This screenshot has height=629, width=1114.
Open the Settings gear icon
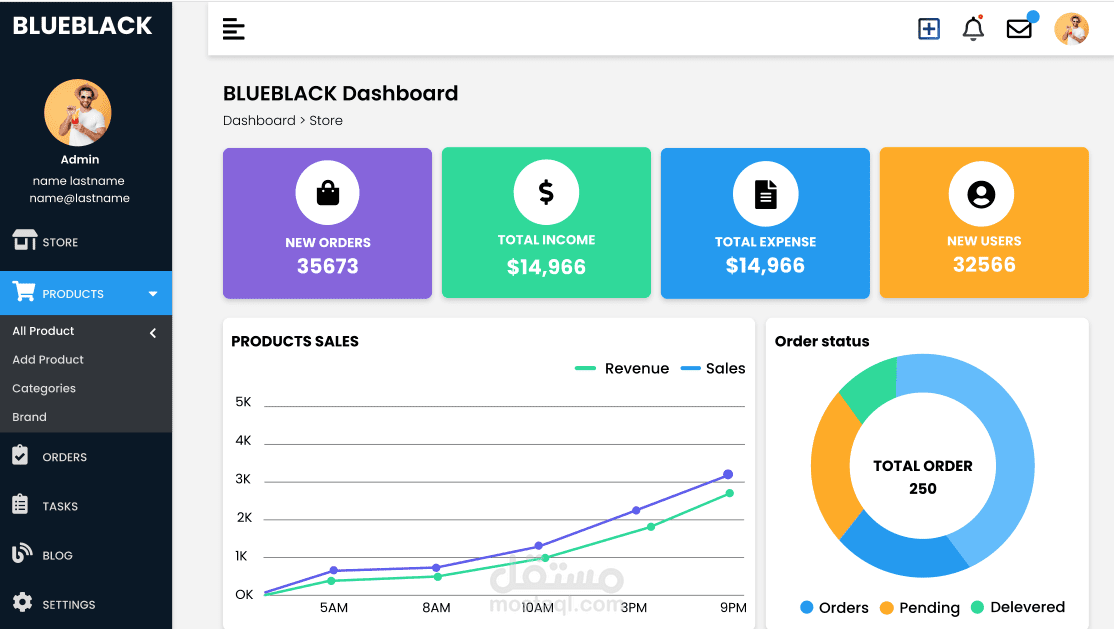click(22, 604)
